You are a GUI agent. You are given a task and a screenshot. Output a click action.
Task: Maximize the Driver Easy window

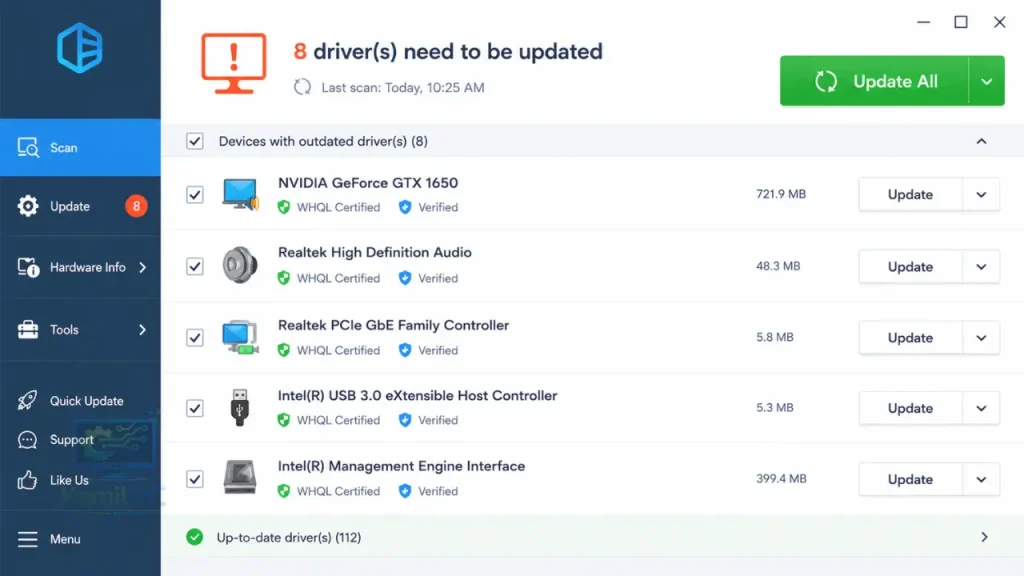pyautogui.click(x=961, y=22)
